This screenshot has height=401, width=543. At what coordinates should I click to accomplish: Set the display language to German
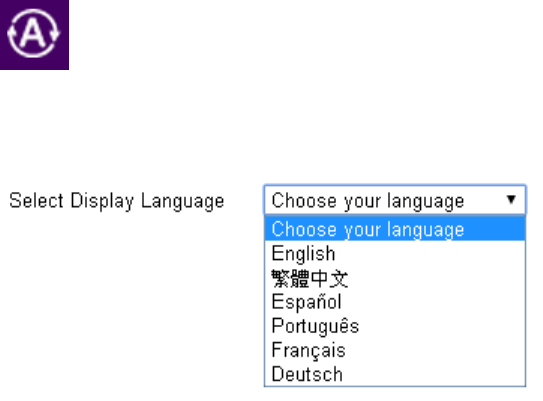pos(395,374)
